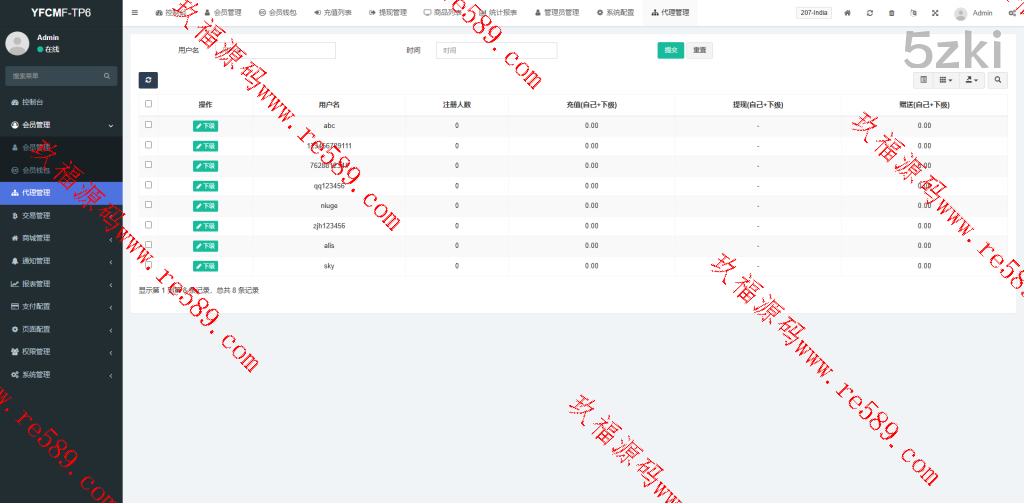Refresh the table with dark refresh button
The image size is (1024, 503).
148,80
